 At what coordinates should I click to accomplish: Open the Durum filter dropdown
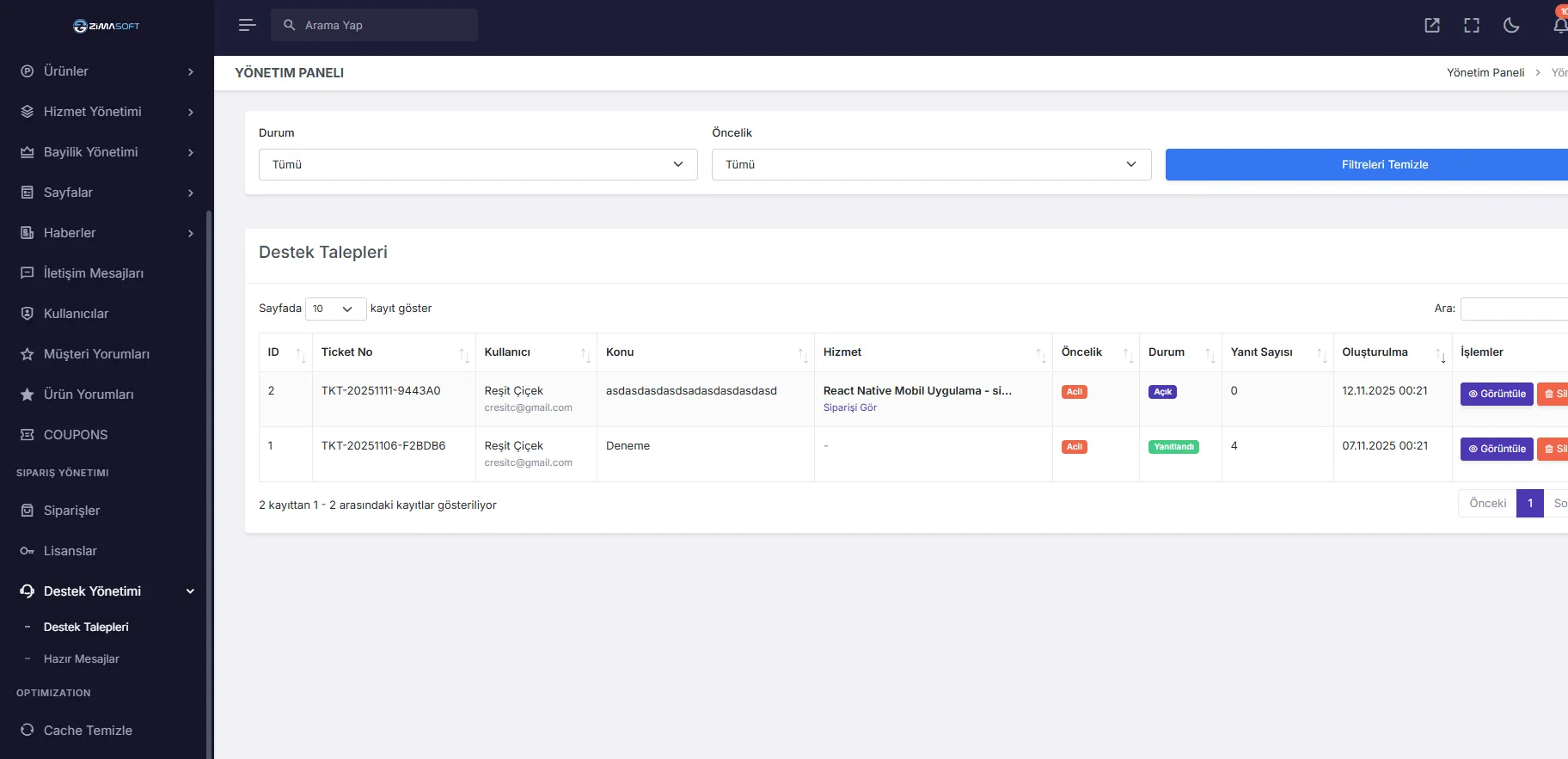point(478,164)
